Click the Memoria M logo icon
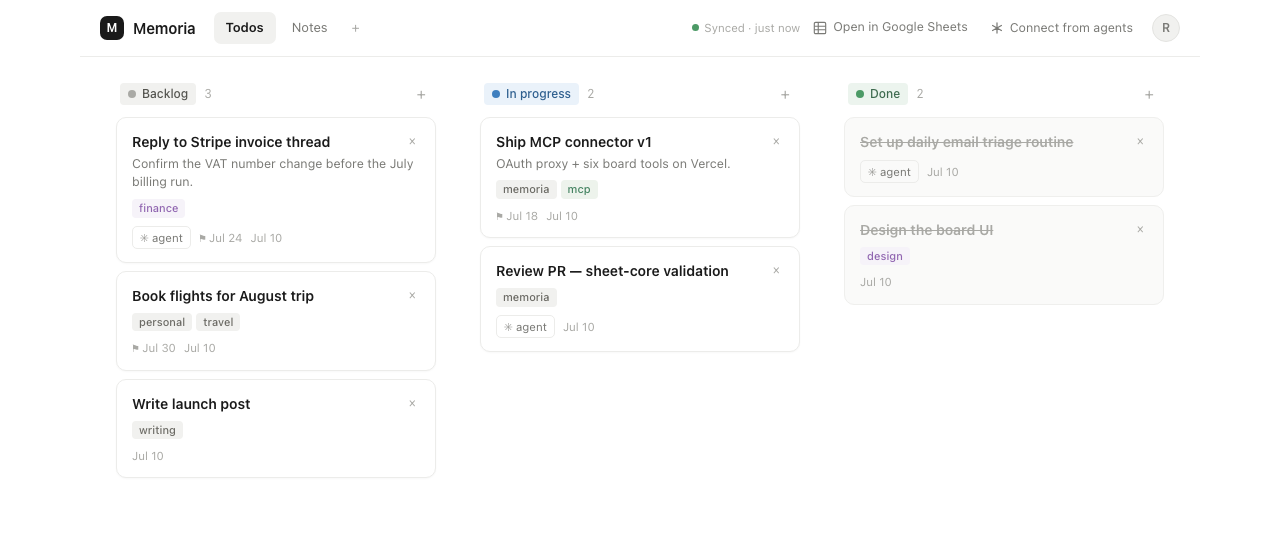Screen dimensions: 1280x560 click(112, 28)
